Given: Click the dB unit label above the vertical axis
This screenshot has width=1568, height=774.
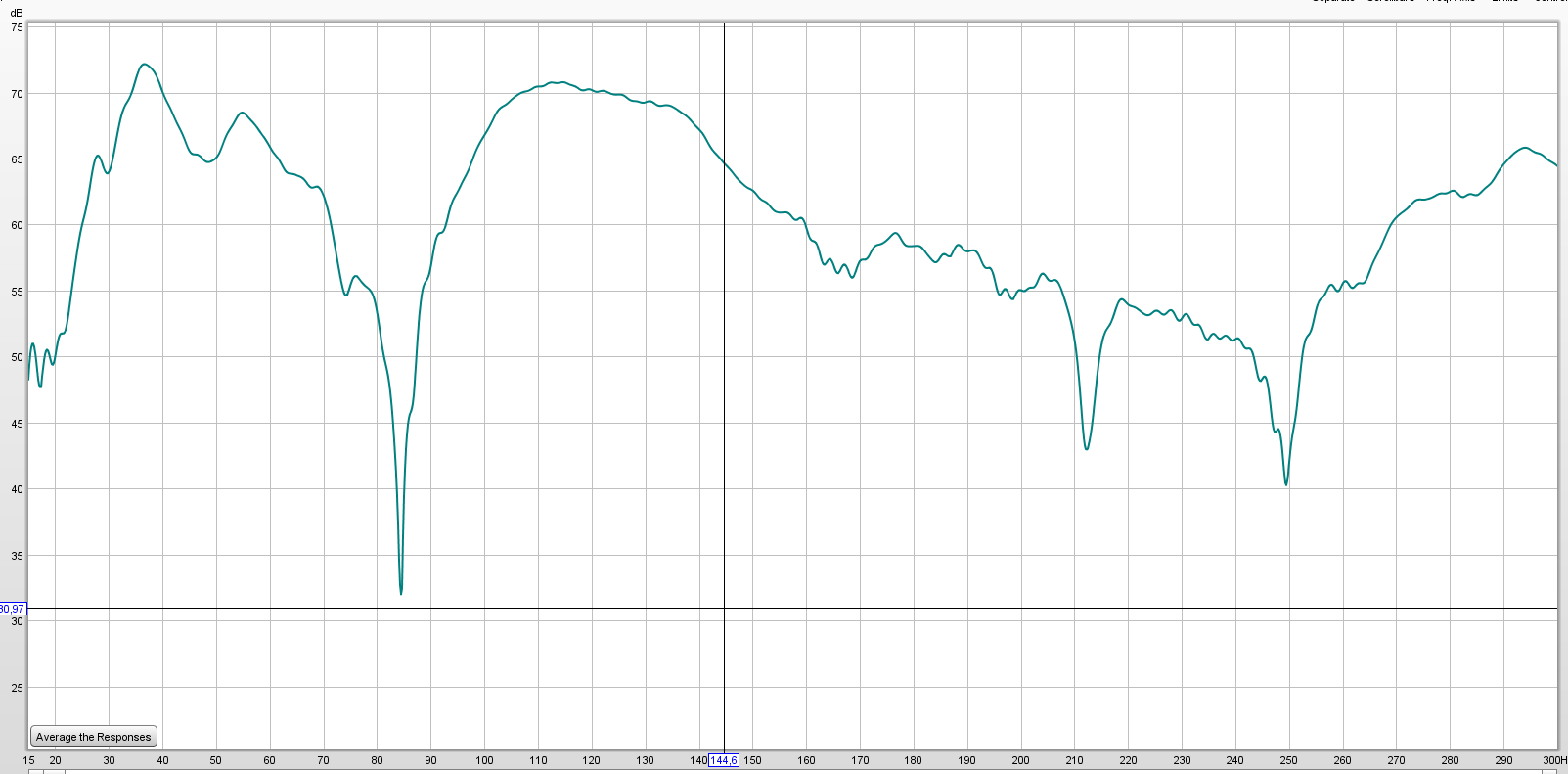Looking at the screenshot, I should [x=17, y=13].
